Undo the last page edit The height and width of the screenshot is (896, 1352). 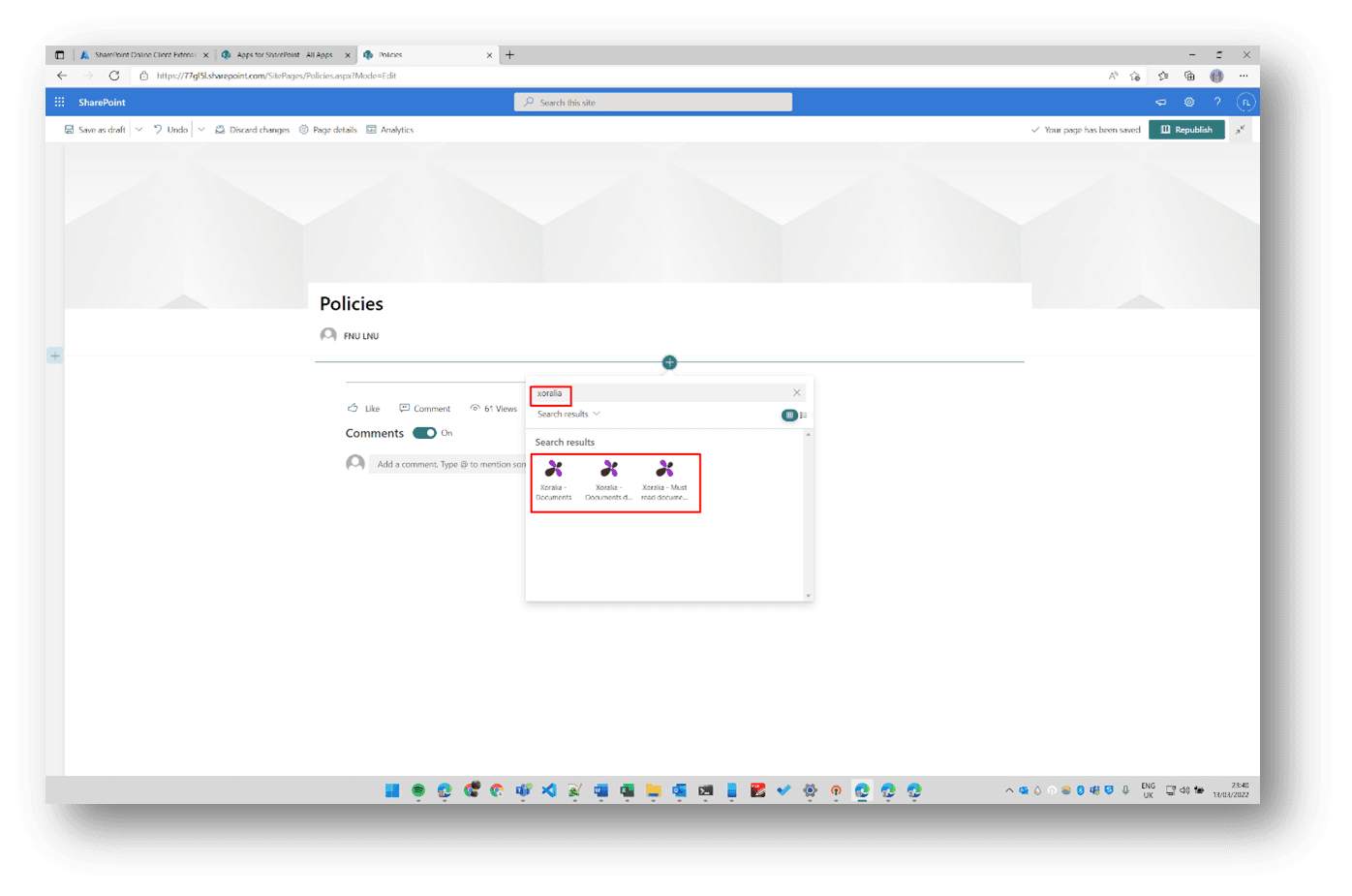(x=170, y=130)
